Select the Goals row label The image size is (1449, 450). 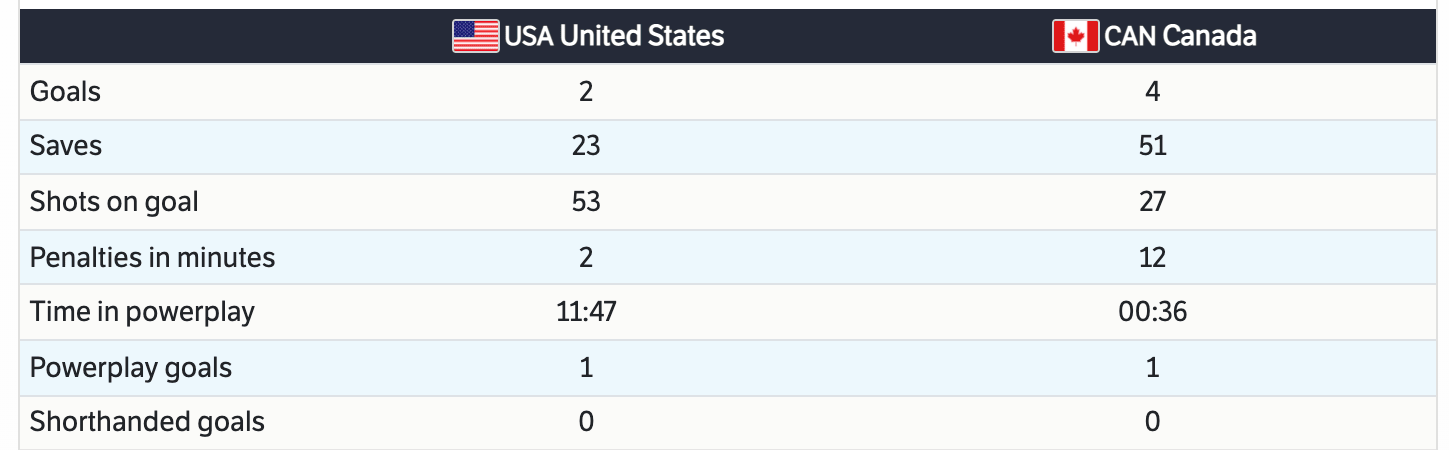pos(66,92)
